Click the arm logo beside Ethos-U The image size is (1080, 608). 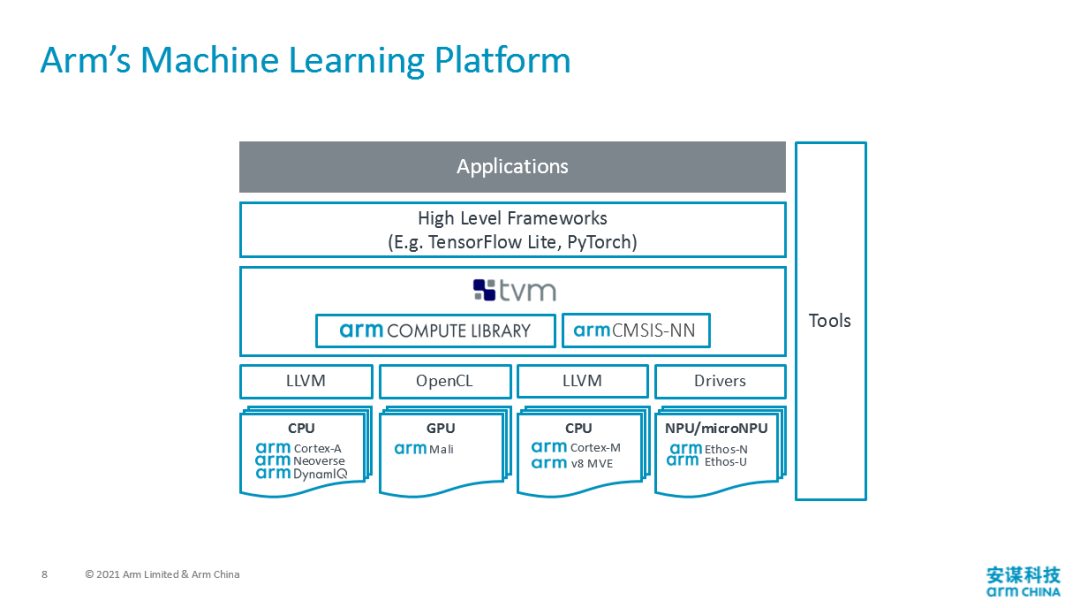[683, 461]
